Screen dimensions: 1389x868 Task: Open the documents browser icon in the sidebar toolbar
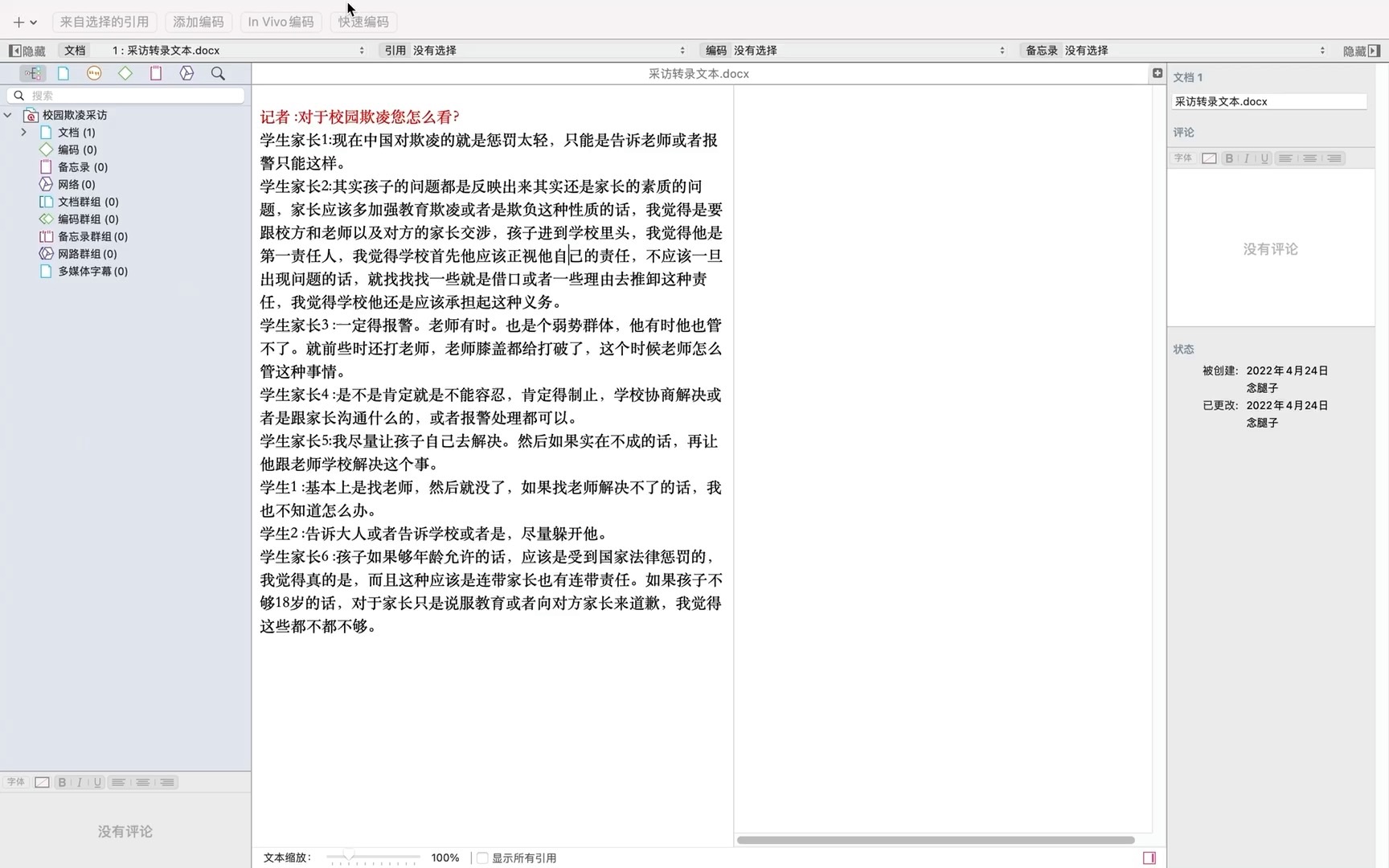[x=64, y=73]
